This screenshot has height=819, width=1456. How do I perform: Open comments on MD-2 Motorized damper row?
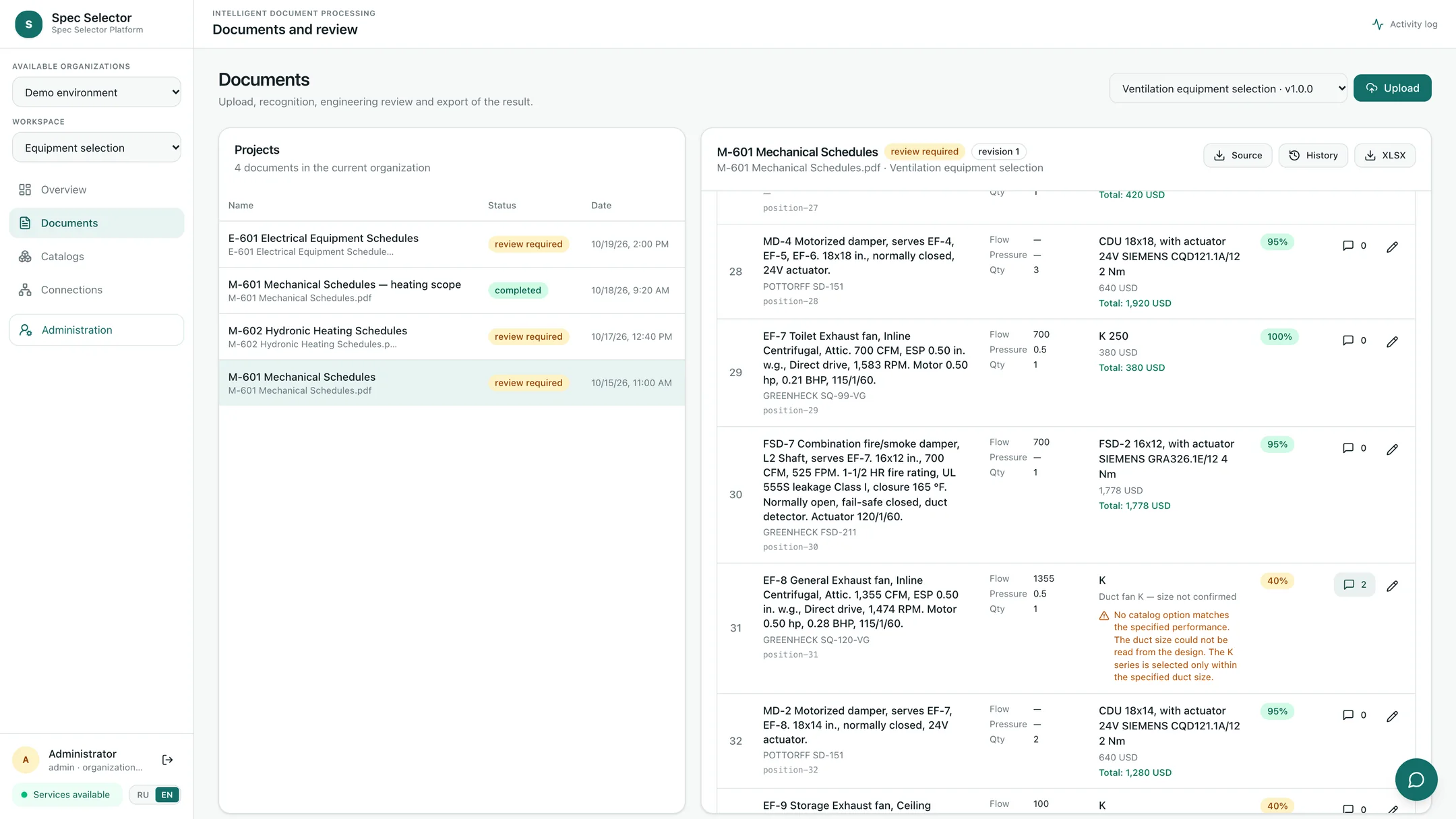point(1354,715)
